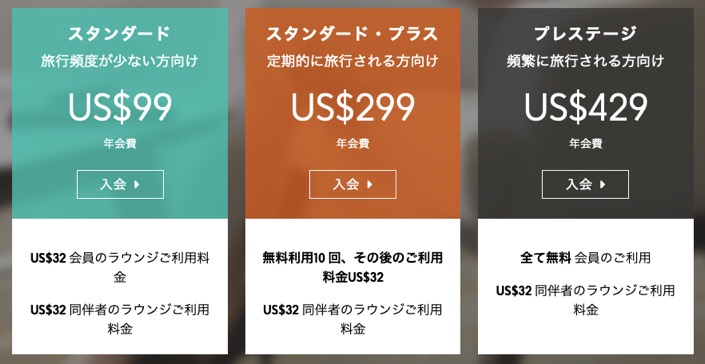Select the プレステージ plan heading
The height and width of the screenshot is (364, 705).
(x=585, y=34)
